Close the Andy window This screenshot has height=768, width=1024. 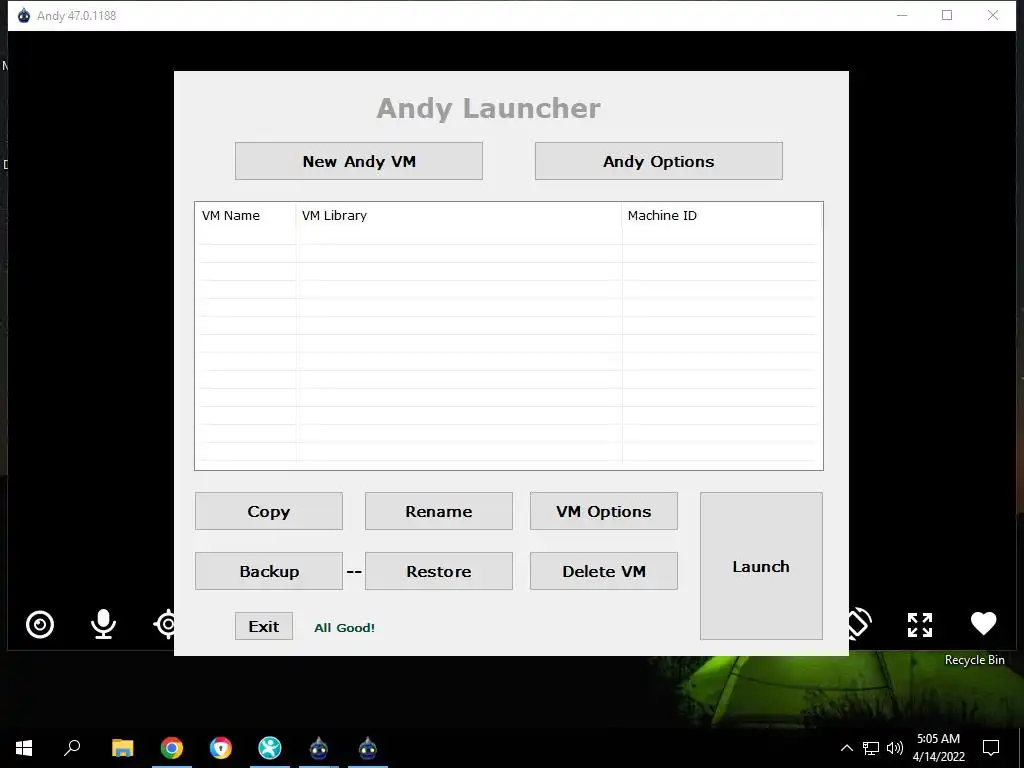[x=993, y=15]
